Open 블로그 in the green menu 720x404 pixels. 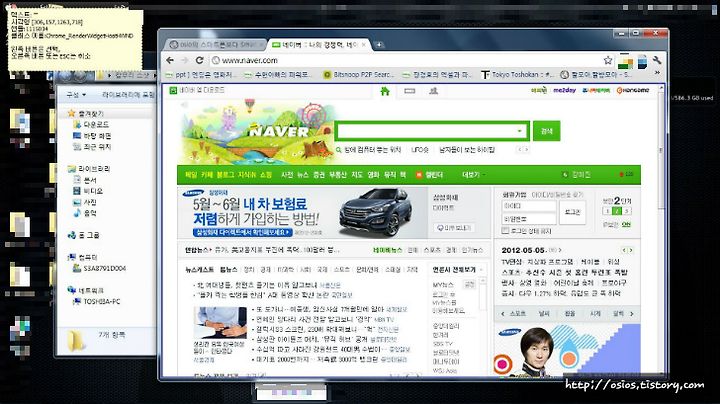(x=225, y=175)
